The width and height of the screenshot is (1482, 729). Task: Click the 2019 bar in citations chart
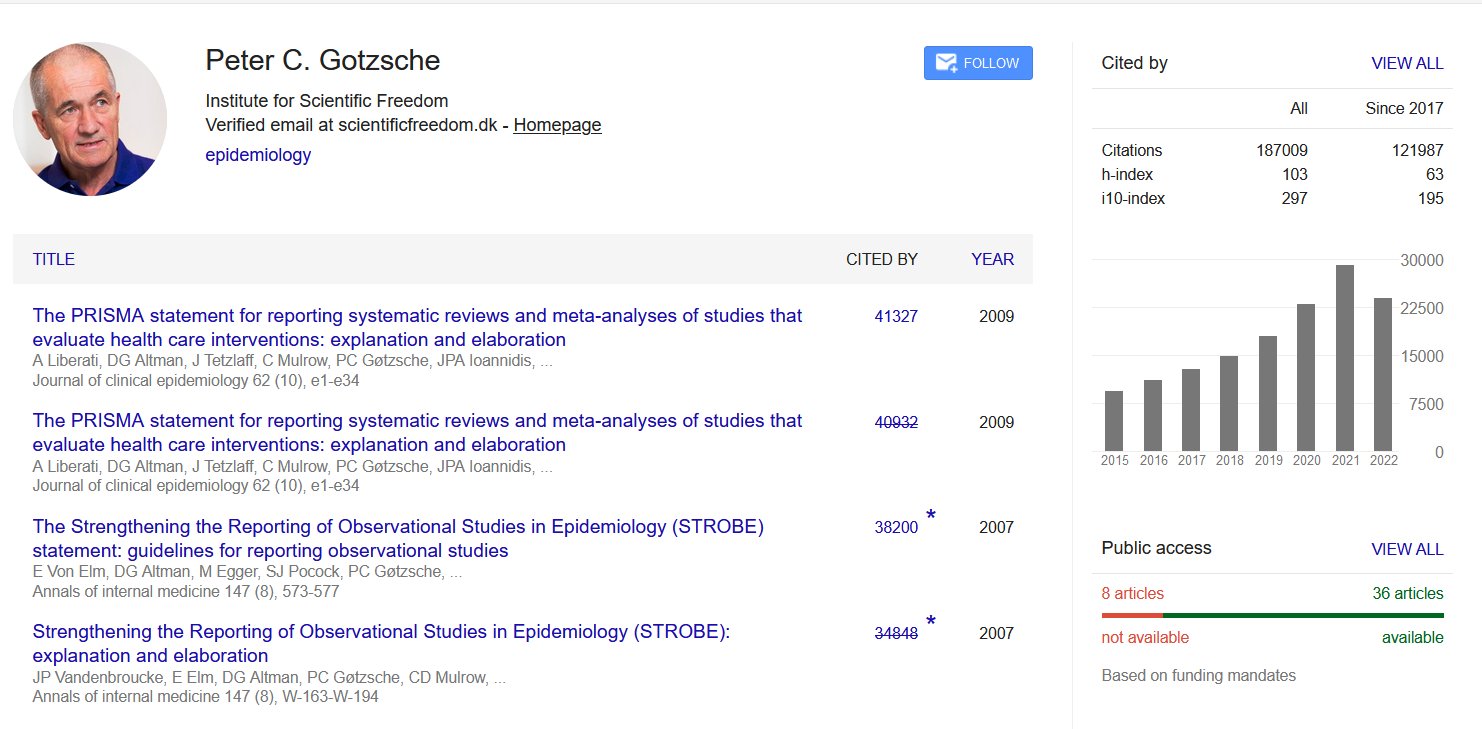click(1268, 393)
